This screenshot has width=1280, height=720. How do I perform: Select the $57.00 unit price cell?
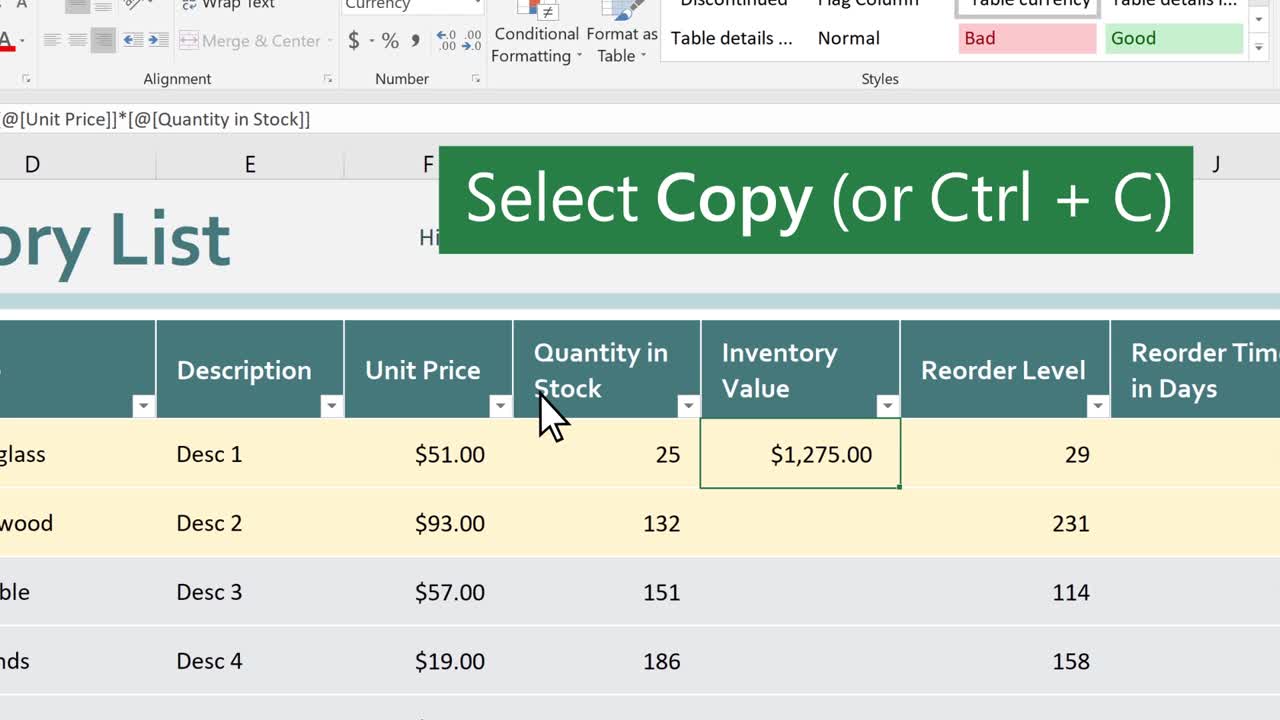tap(428, 592)
